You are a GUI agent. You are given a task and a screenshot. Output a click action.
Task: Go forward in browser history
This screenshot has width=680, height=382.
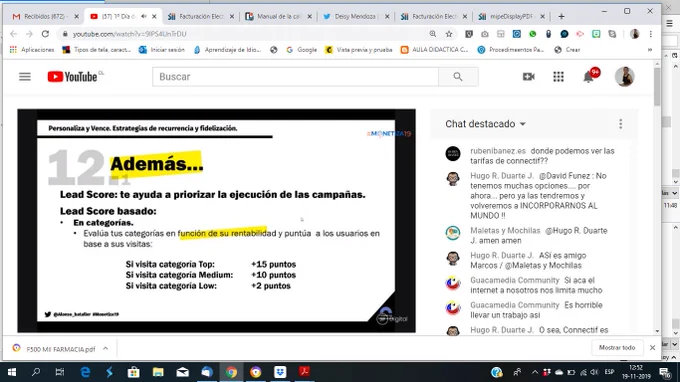[29, 34]
